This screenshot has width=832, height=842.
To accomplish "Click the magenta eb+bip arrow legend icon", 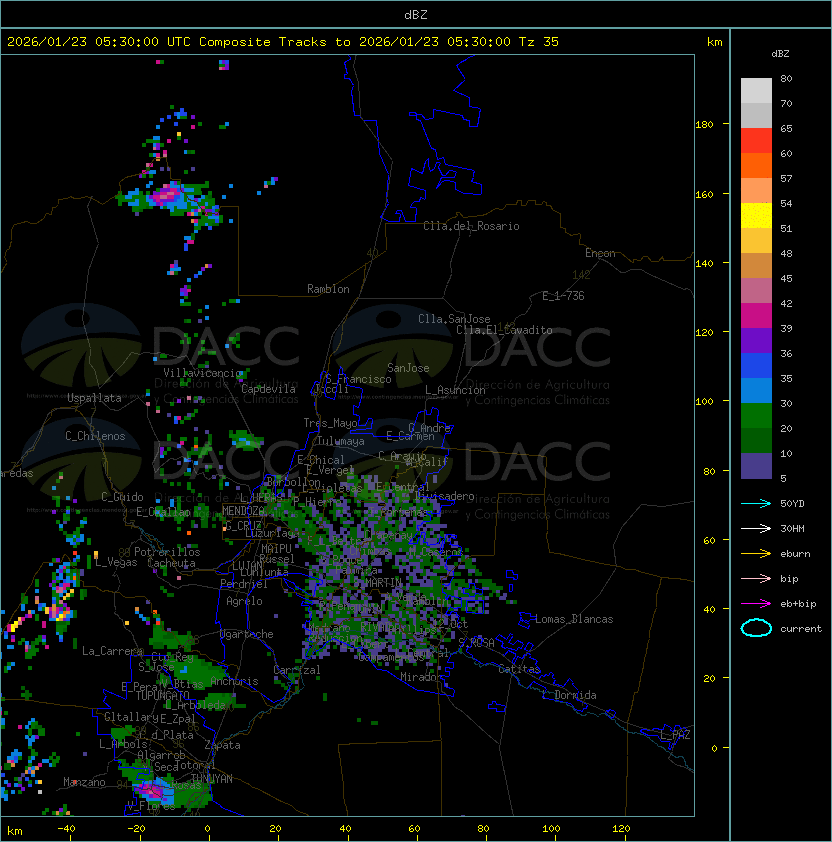I will tap(756, 604).
